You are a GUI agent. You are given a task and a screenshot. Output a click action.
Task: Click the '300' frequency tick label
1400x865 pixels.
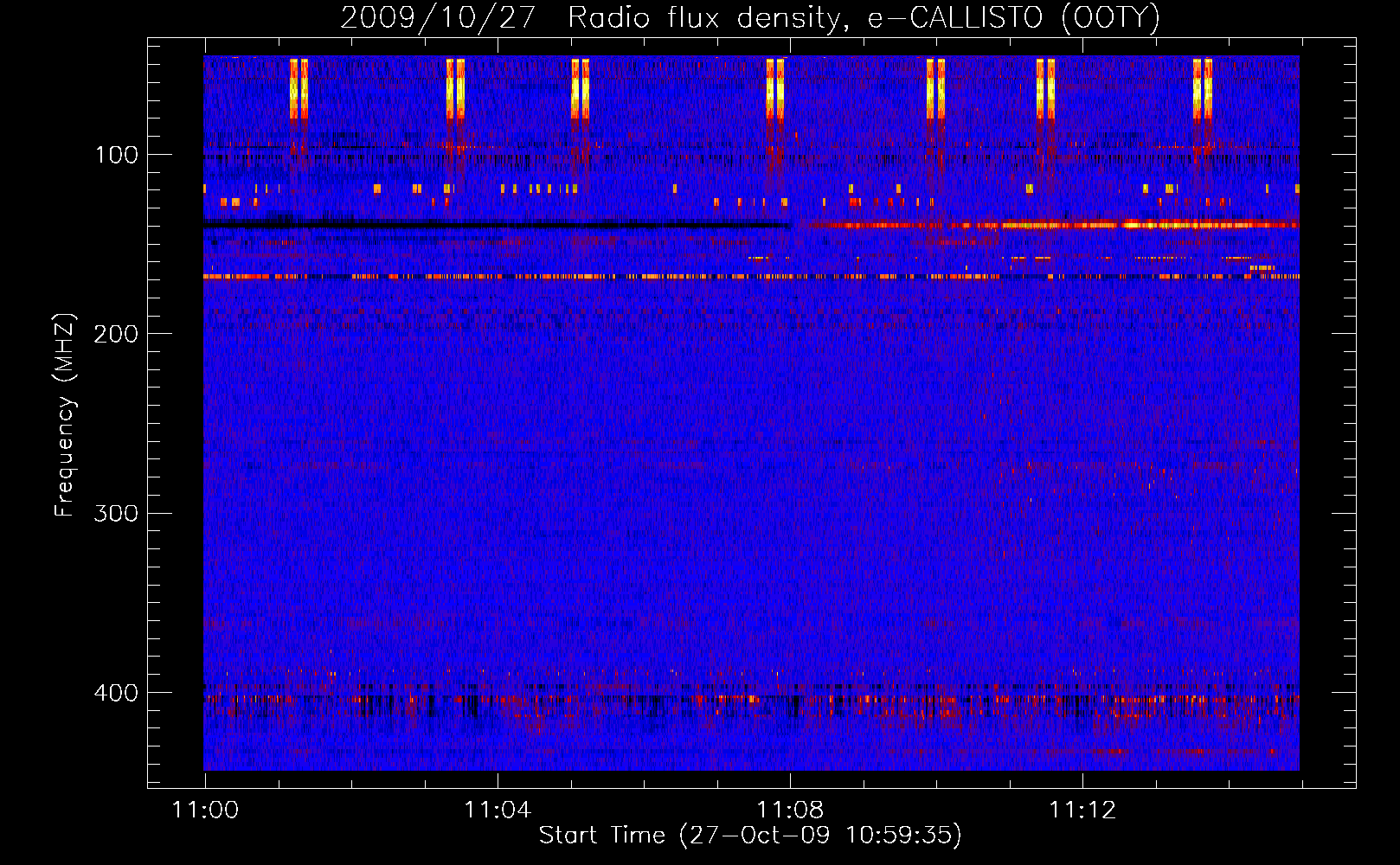tap(116, 514)
